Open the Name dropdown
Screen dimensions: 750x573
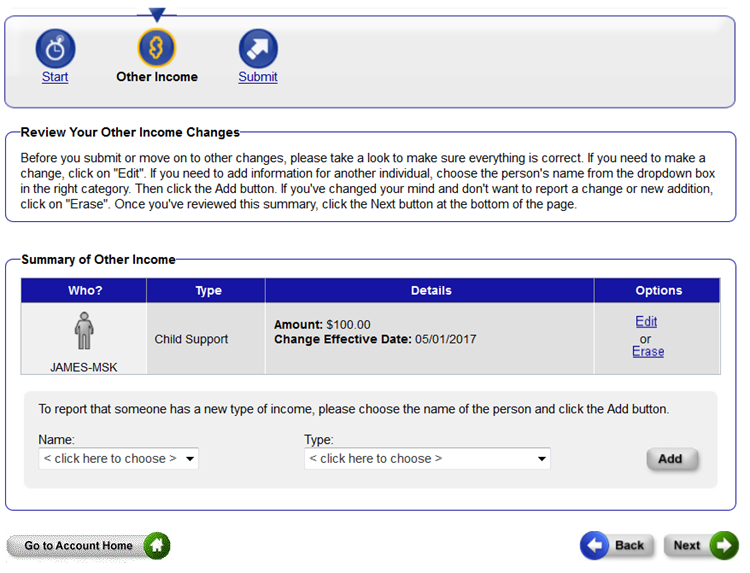[x=118, y=459]
